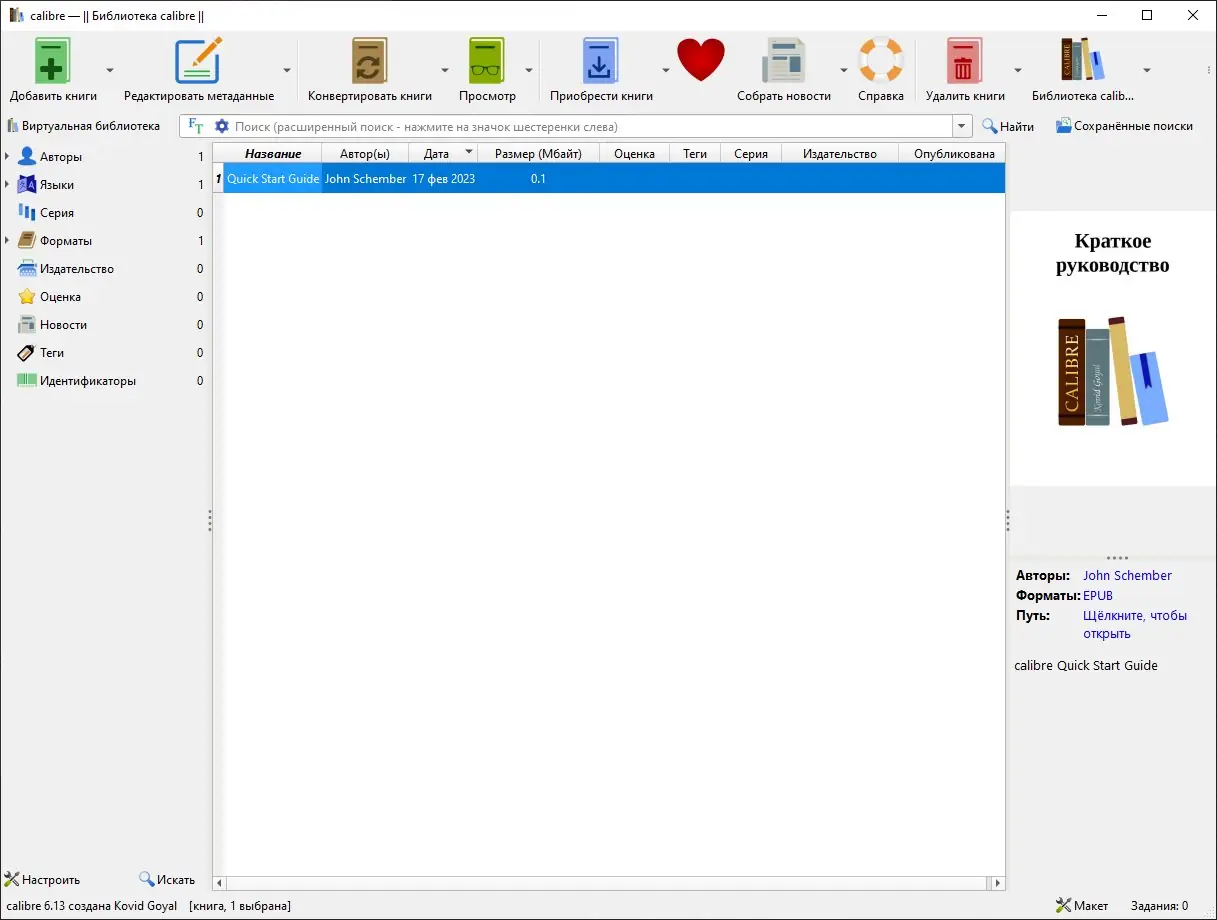This screenshot has height=920, width=1217.
Task: Open dropdown arrow next to Edit metadata
Action: 287,70
